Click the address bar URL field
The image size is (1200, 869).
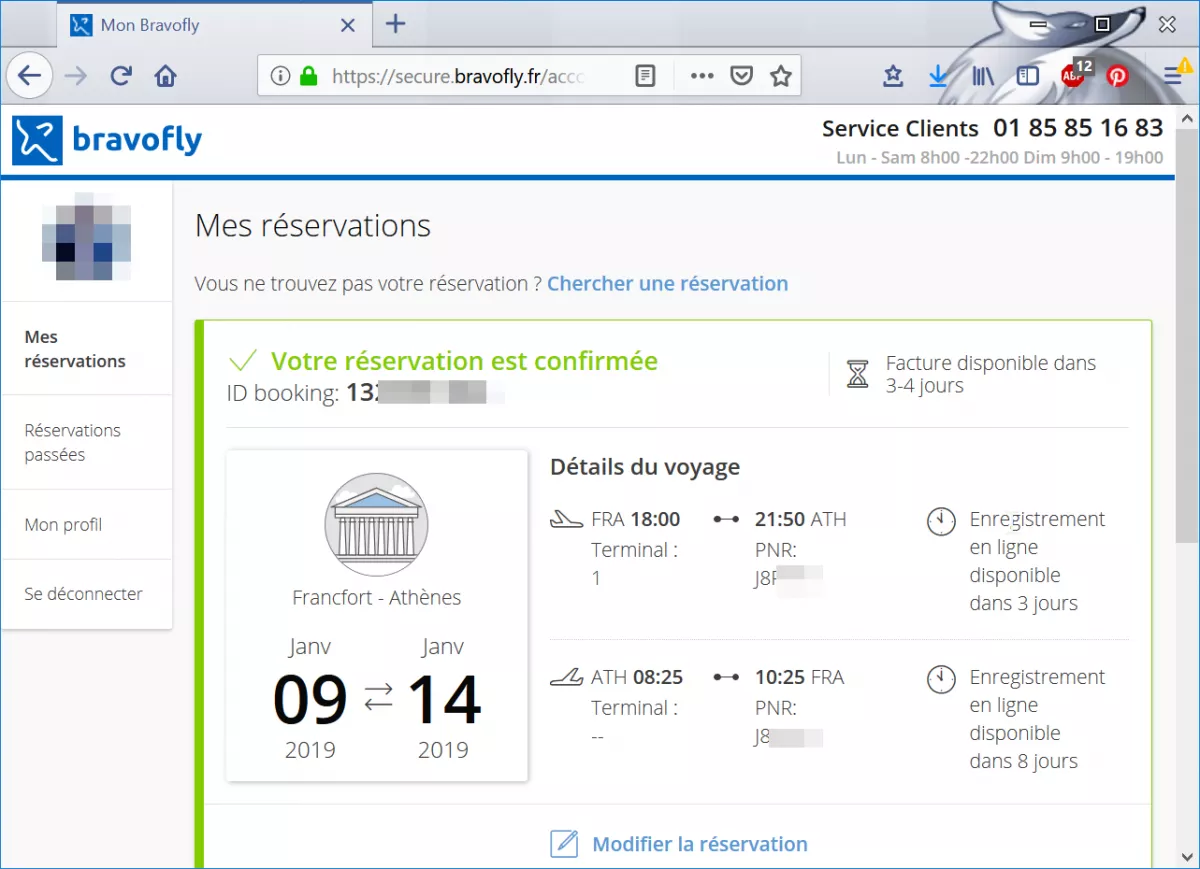point(458,76)
